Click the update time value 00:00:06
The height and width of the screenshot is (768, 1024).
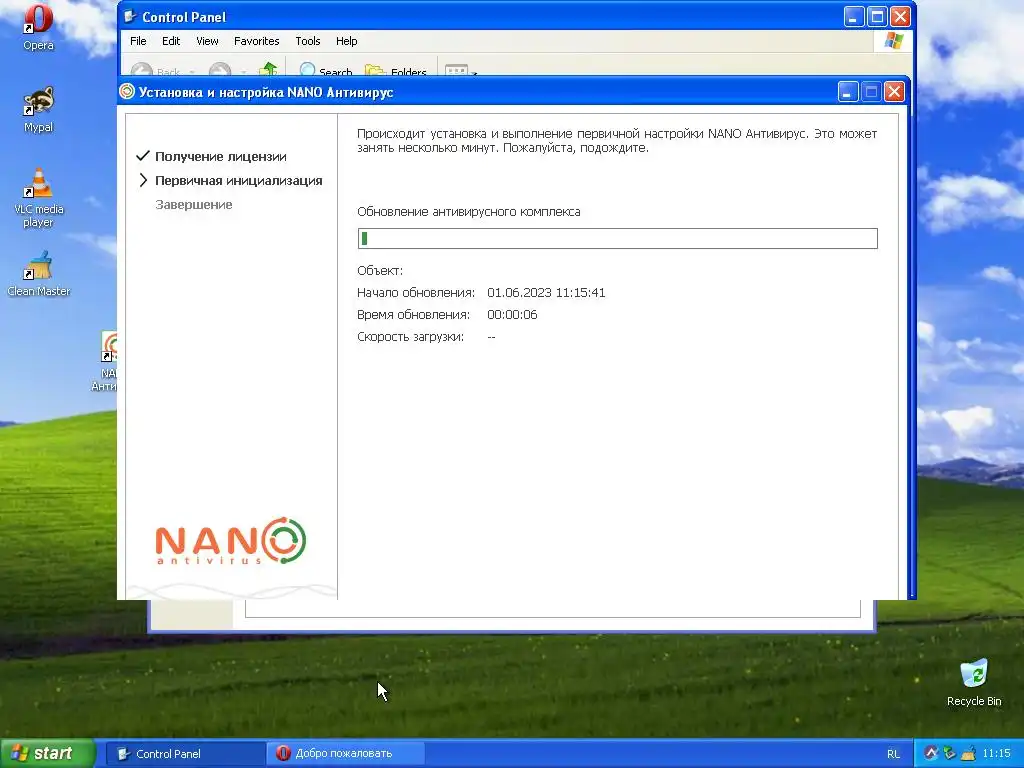click(512, 315)
